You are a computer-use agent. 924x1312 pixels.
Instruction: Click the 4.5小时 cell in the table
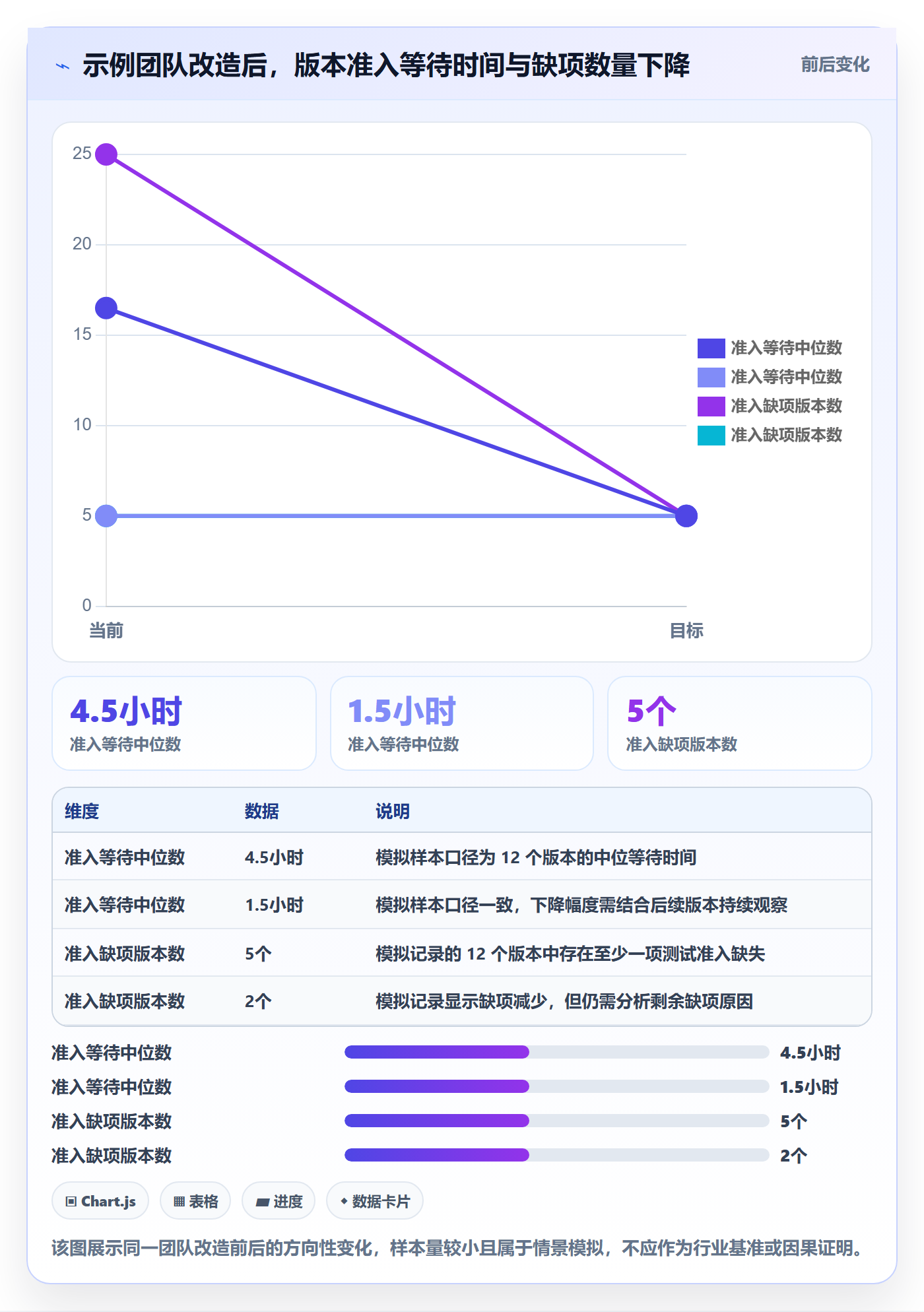[x=274, y=857]
